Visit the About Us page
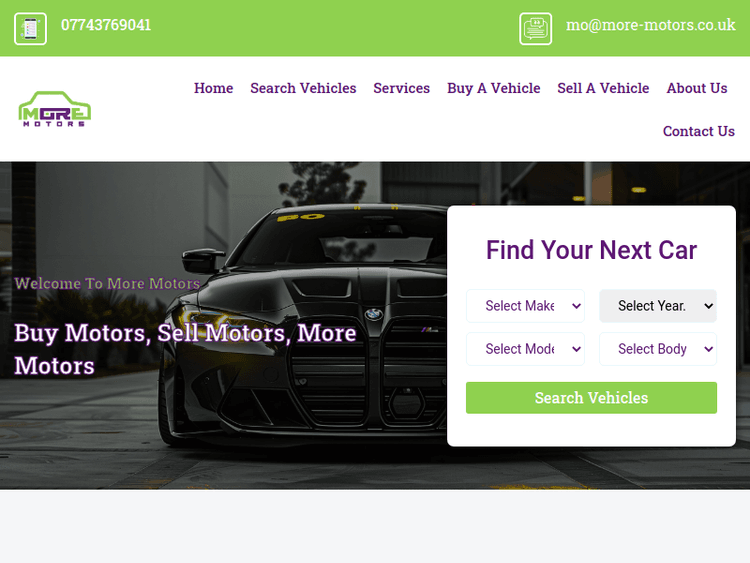The height and width of the screenshot is (563, 750). coord(697,88)
